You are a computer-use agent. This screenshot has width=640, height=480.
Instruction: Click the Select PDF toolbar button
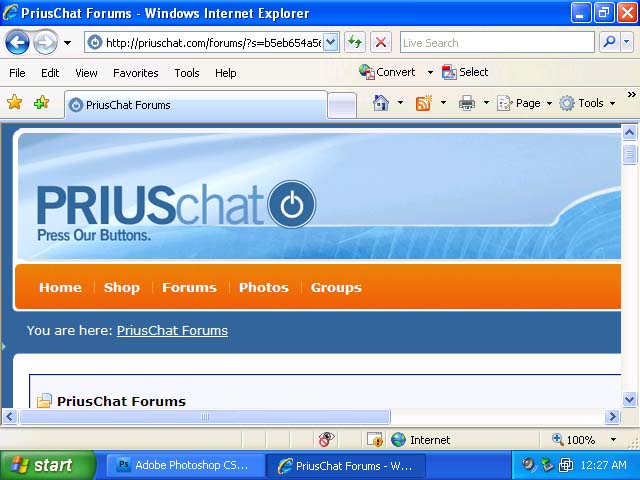point(465,72)
